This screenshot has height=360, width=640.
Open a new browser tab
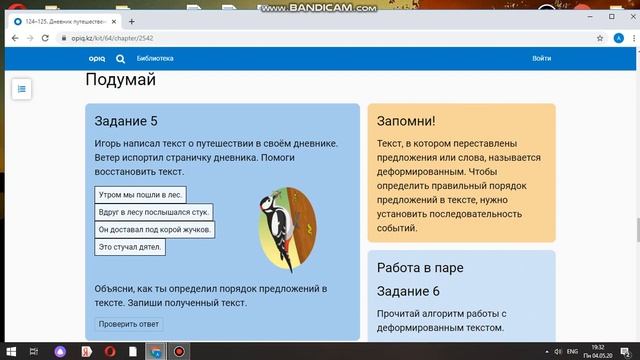point(131,22)
